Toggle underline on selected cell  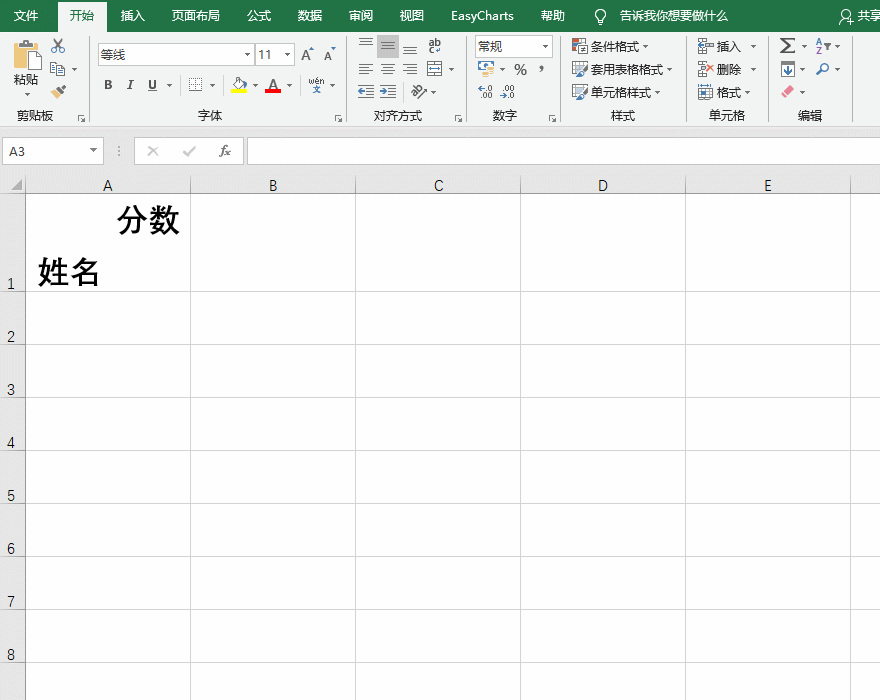[150, 85]
